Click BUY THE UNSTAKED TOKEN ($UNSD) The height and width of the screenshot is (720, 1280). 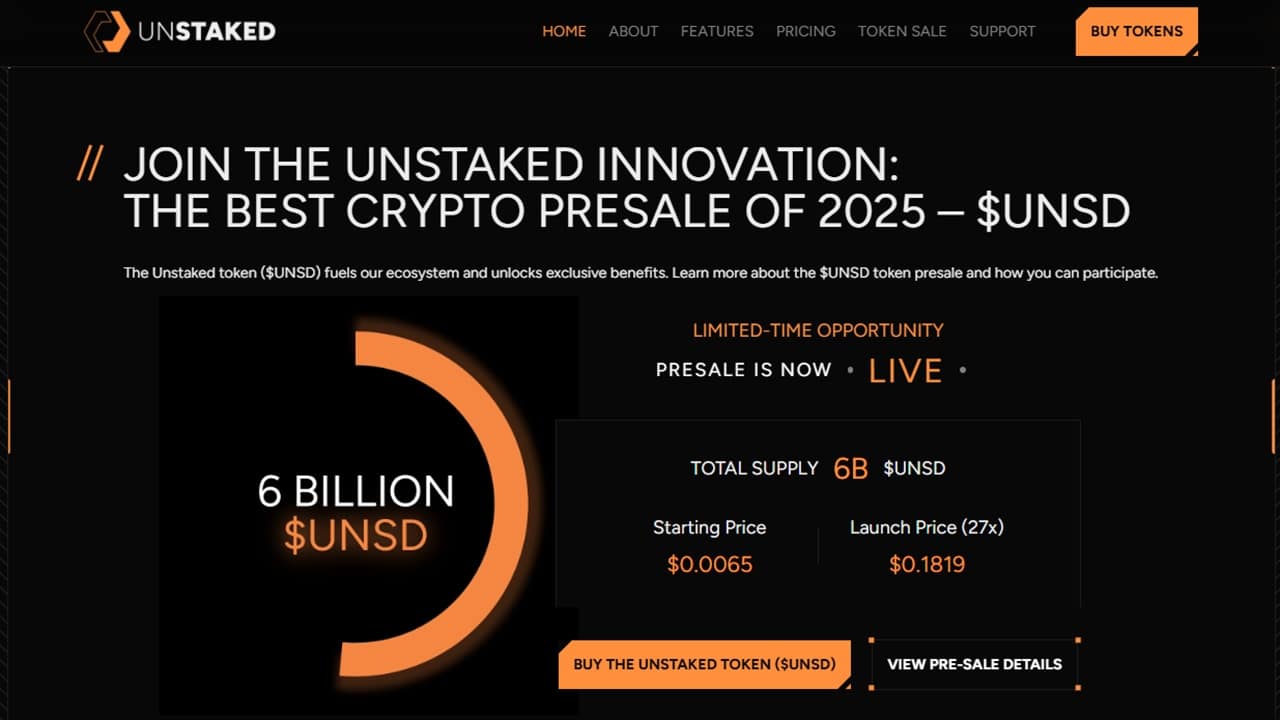pyautogui.click(x=704, y=664)
